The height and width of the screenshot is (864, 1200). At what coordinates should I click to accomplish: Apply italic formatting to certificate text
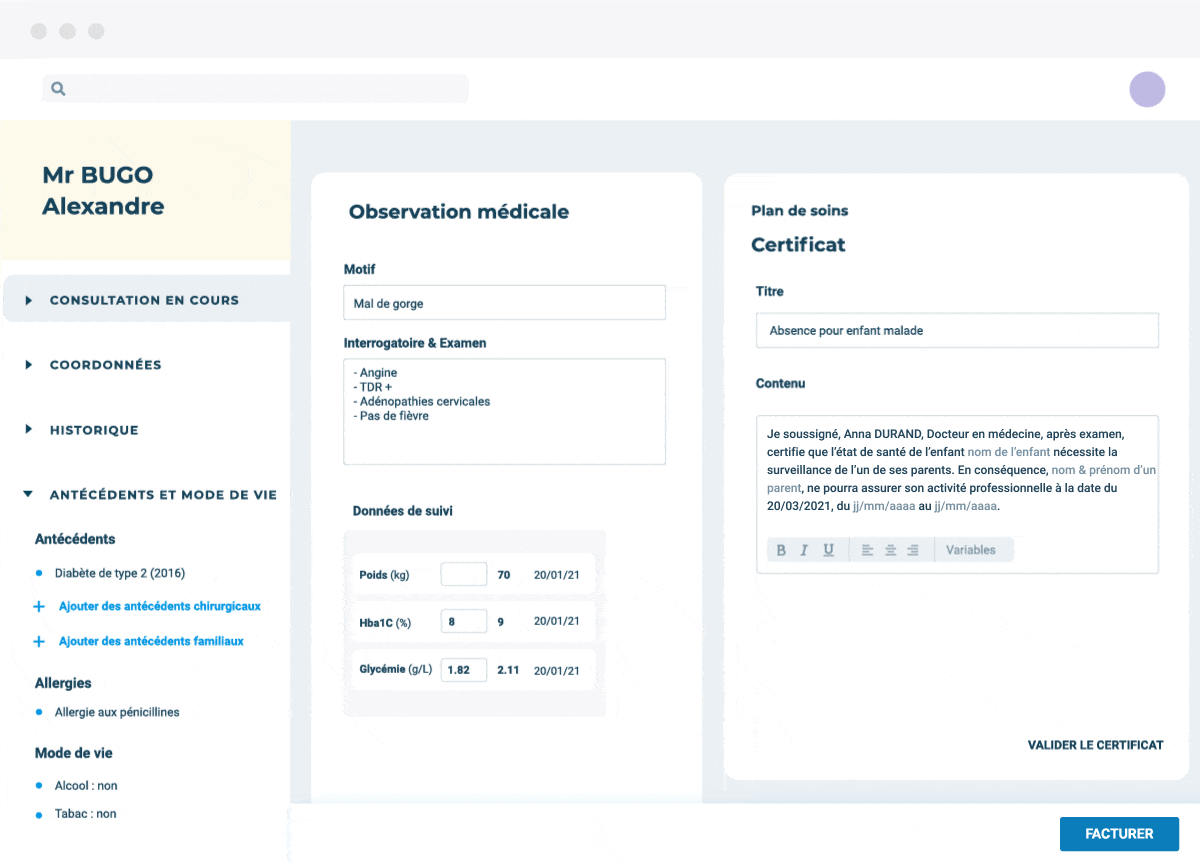click(804, 550)
